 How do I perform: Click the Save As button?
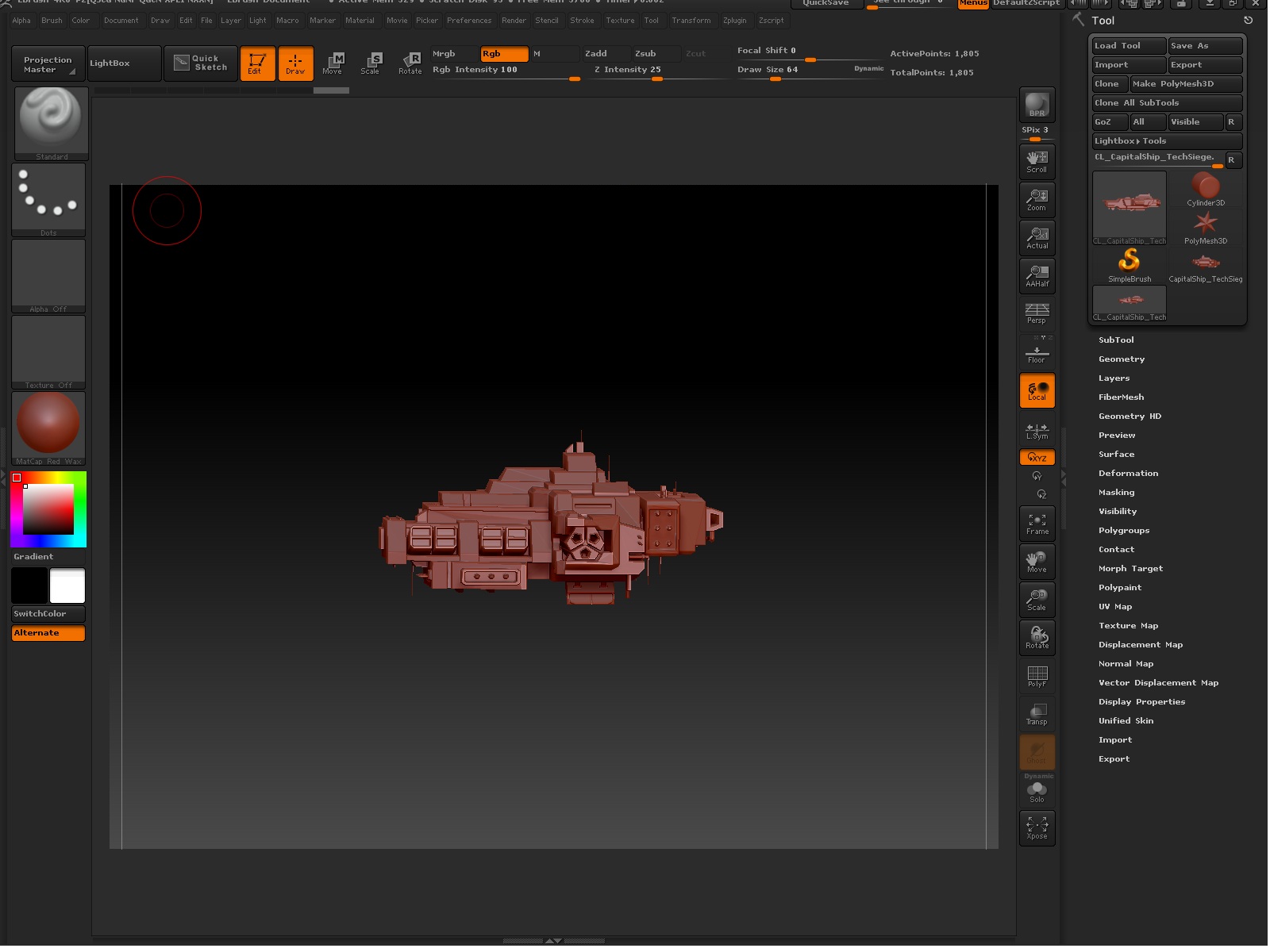pyautogui.click(x=1206, y=46)
